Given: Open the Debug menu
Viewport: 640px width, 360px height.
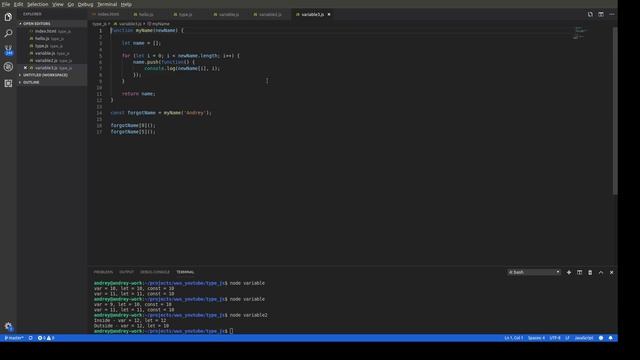Looking at the screenshot, I should coord(85,4).
